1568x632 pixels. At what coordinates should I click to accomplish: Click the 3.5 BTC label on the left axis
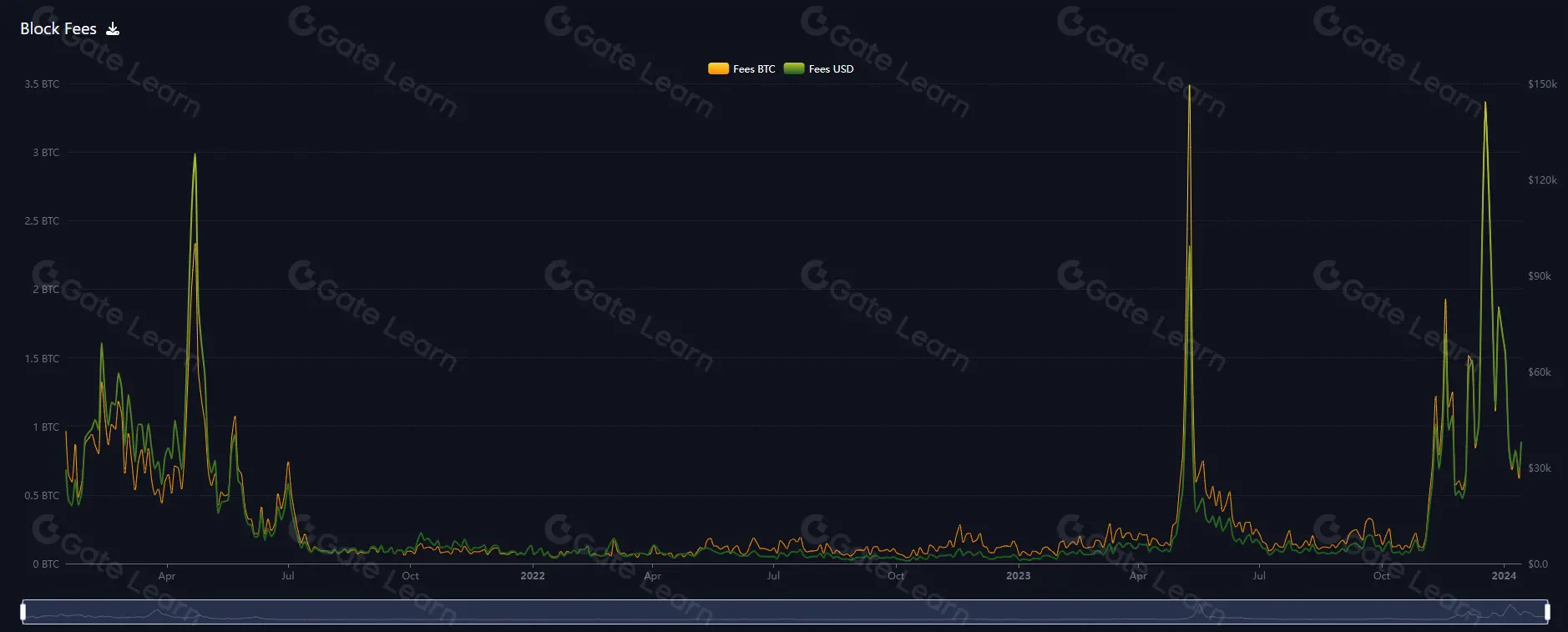tap(42, 84)
